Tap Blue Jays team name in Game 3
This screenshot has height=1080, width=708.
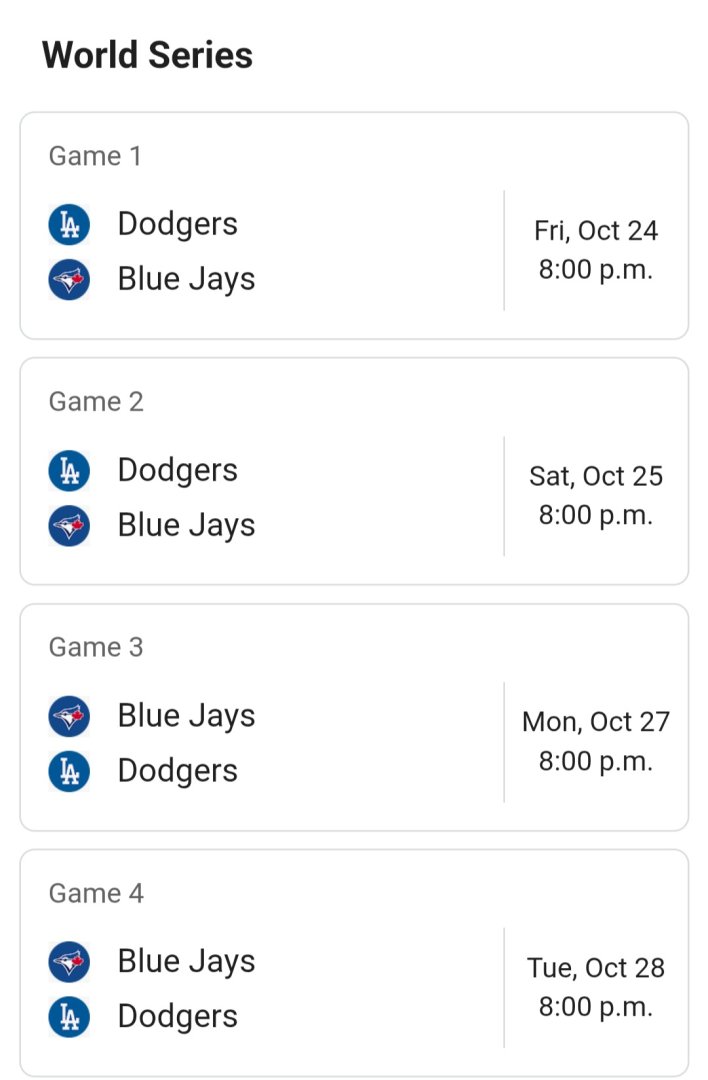pos(186,716)
